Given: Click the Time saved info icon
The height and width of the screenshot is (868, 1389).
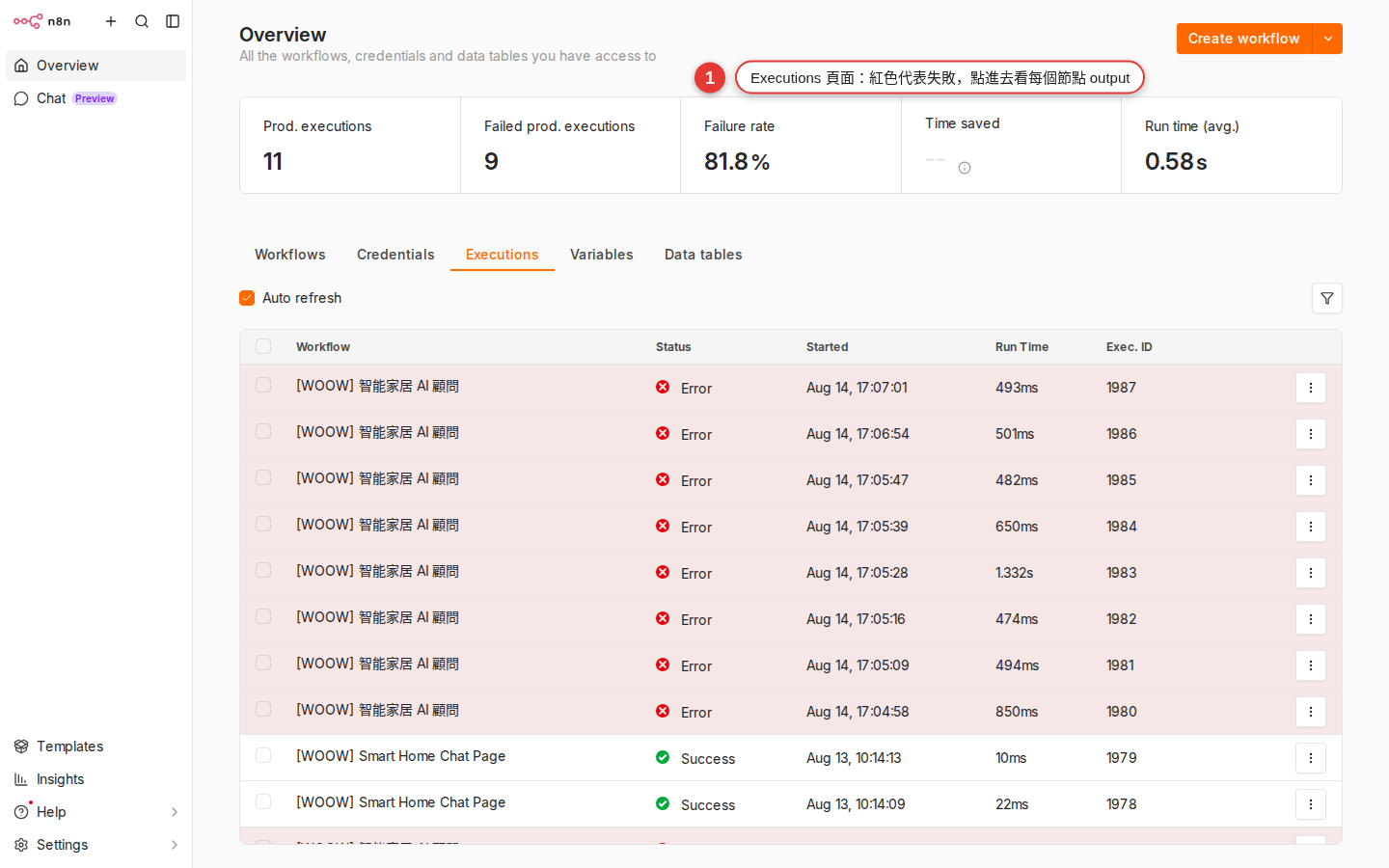Looking at the screenshot, I should (965, 168).
